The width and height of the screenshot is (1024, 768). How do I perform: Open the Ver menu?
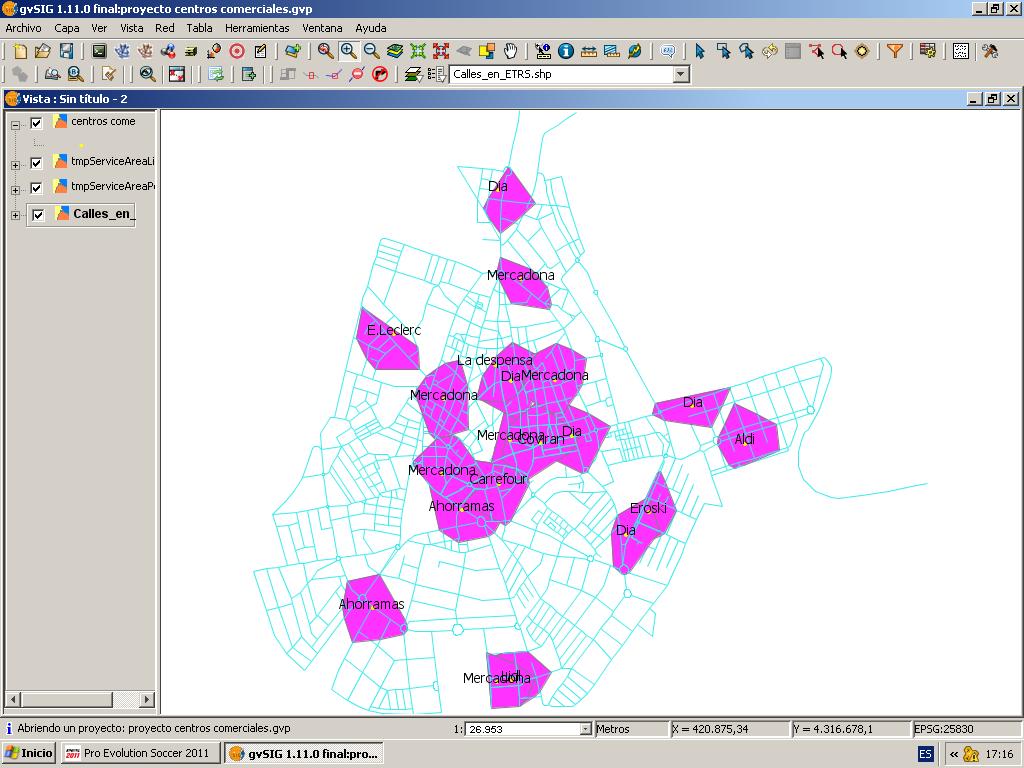click(99, 28)
